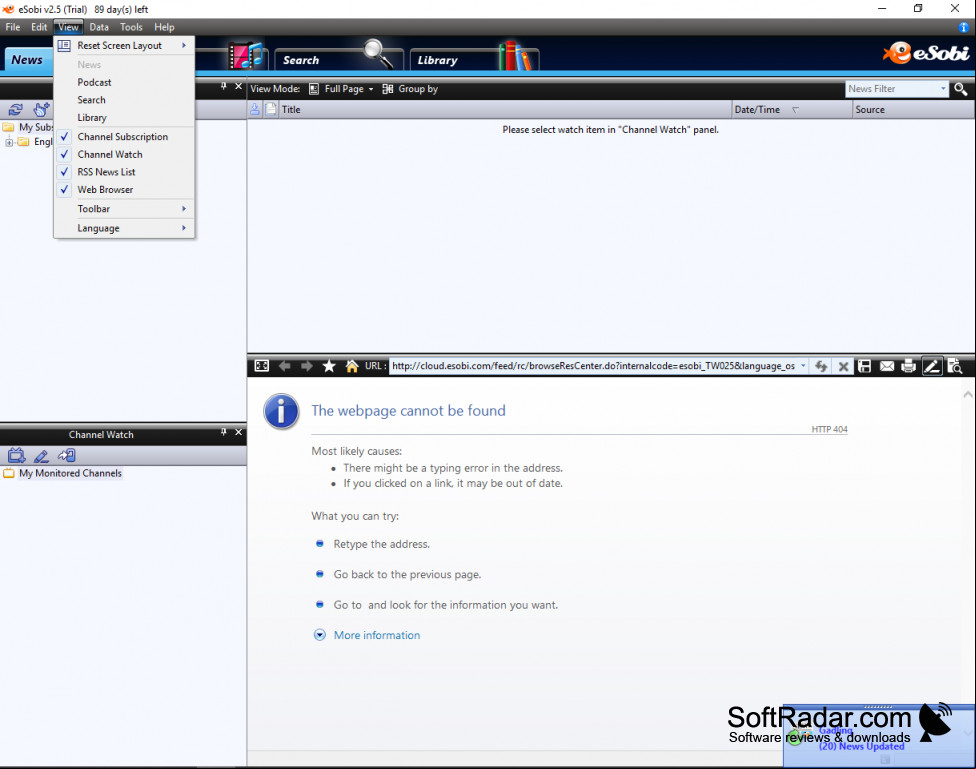Open the Data menu
Image resolution: width=976 pixels, height=769 pixels.
point(99,27)
